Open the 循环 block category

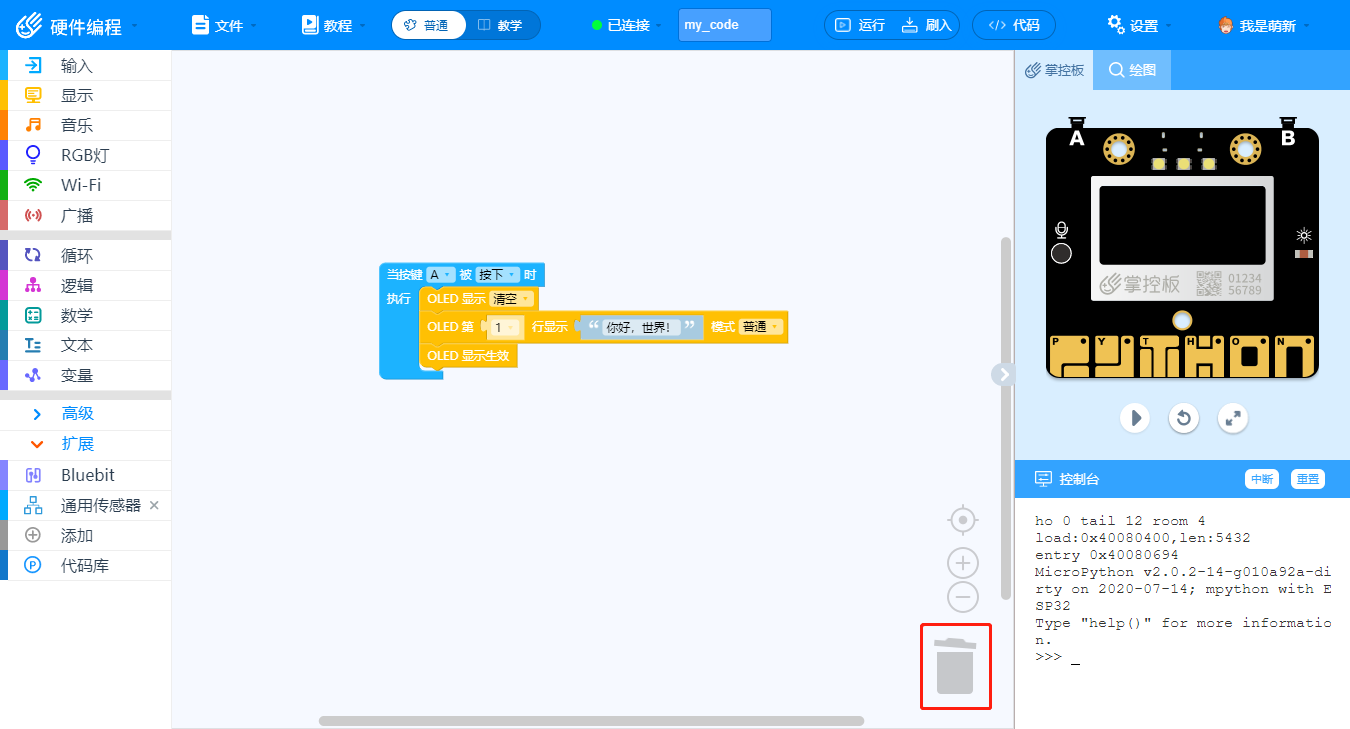click(x=85, y=256)
